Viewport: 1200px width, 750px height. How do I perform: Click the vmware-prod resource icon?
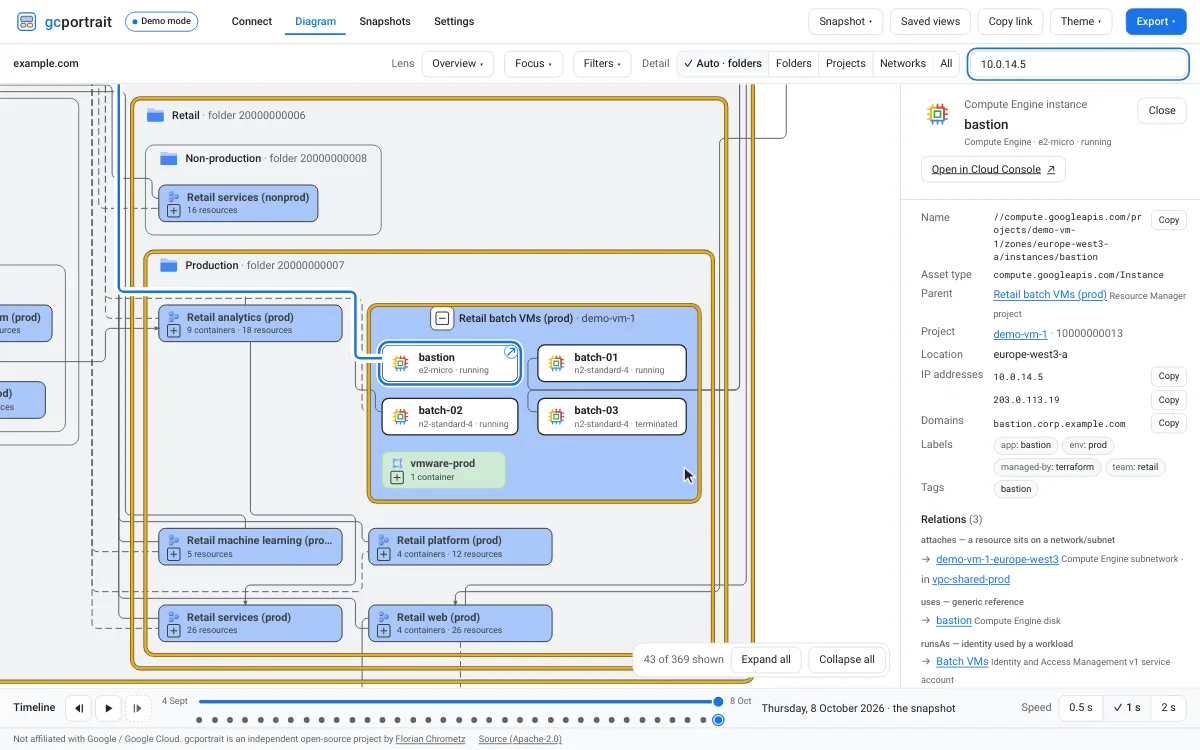pos(397,464)
